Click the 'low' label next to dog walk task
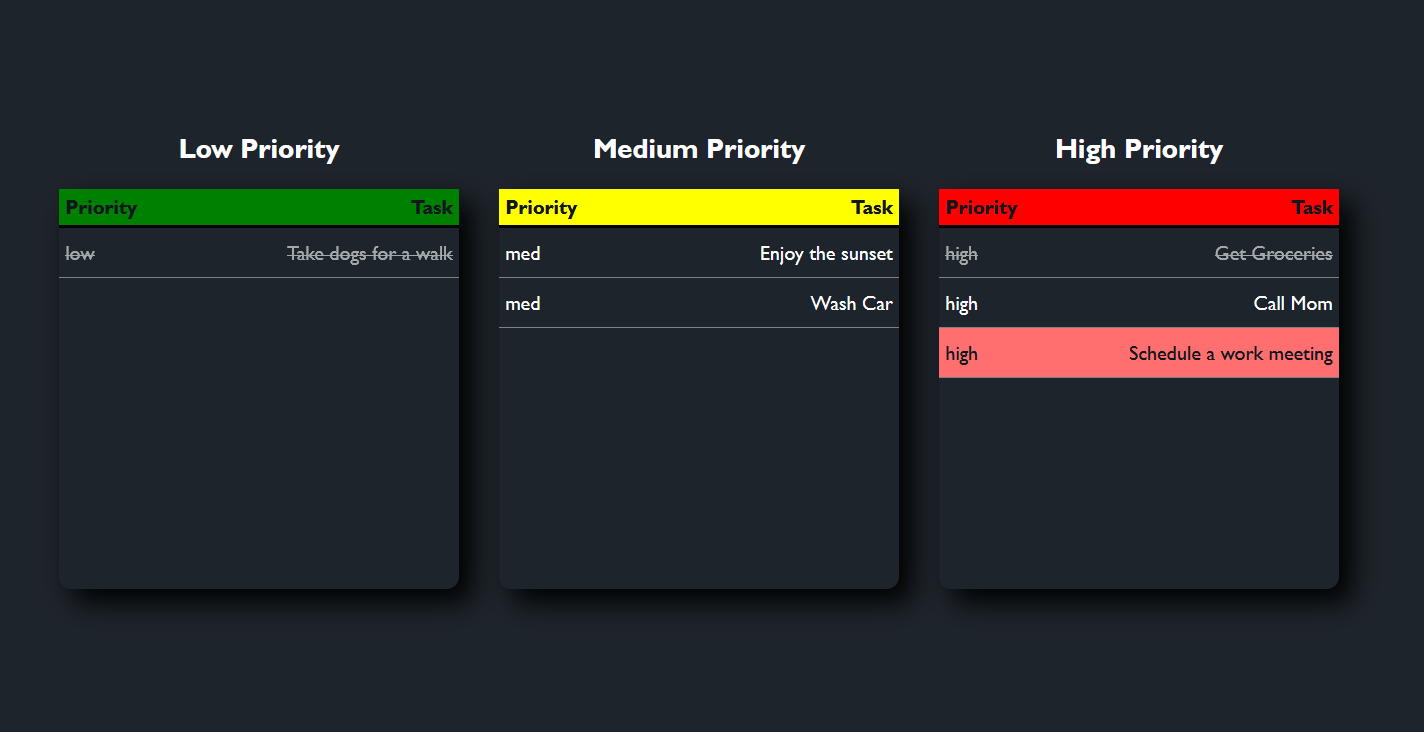Screen dimensions: 1424x732 pos(79,253)
